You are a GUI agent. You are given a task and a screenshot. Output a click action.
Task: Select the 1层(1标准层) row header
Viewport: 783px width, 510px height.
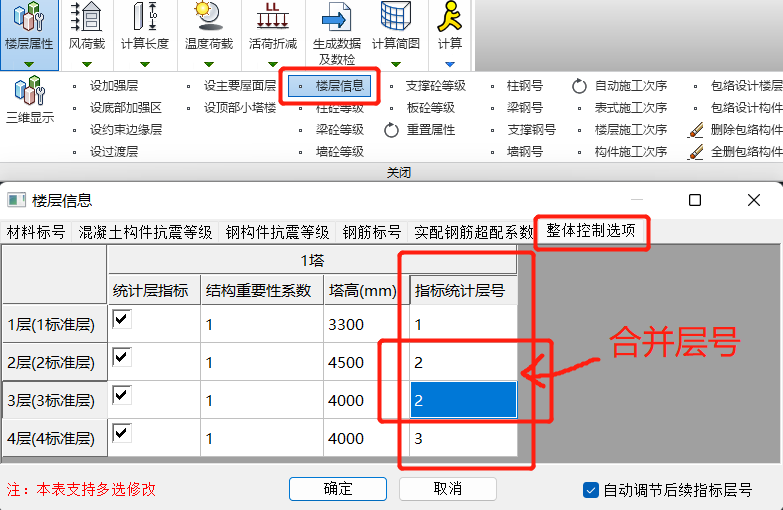(x=55, y=324)
